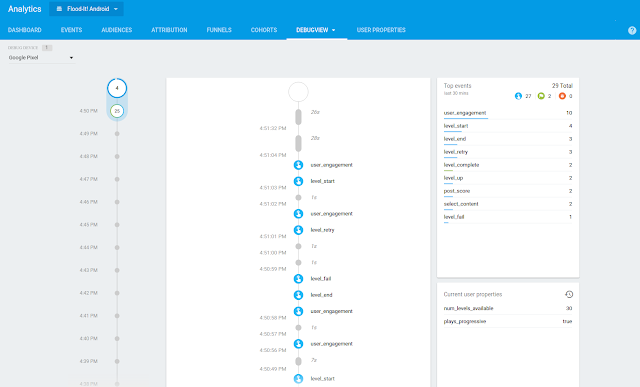
Task: Click green conversions flag icon showing 2
Action: click(x=541, y=96)
